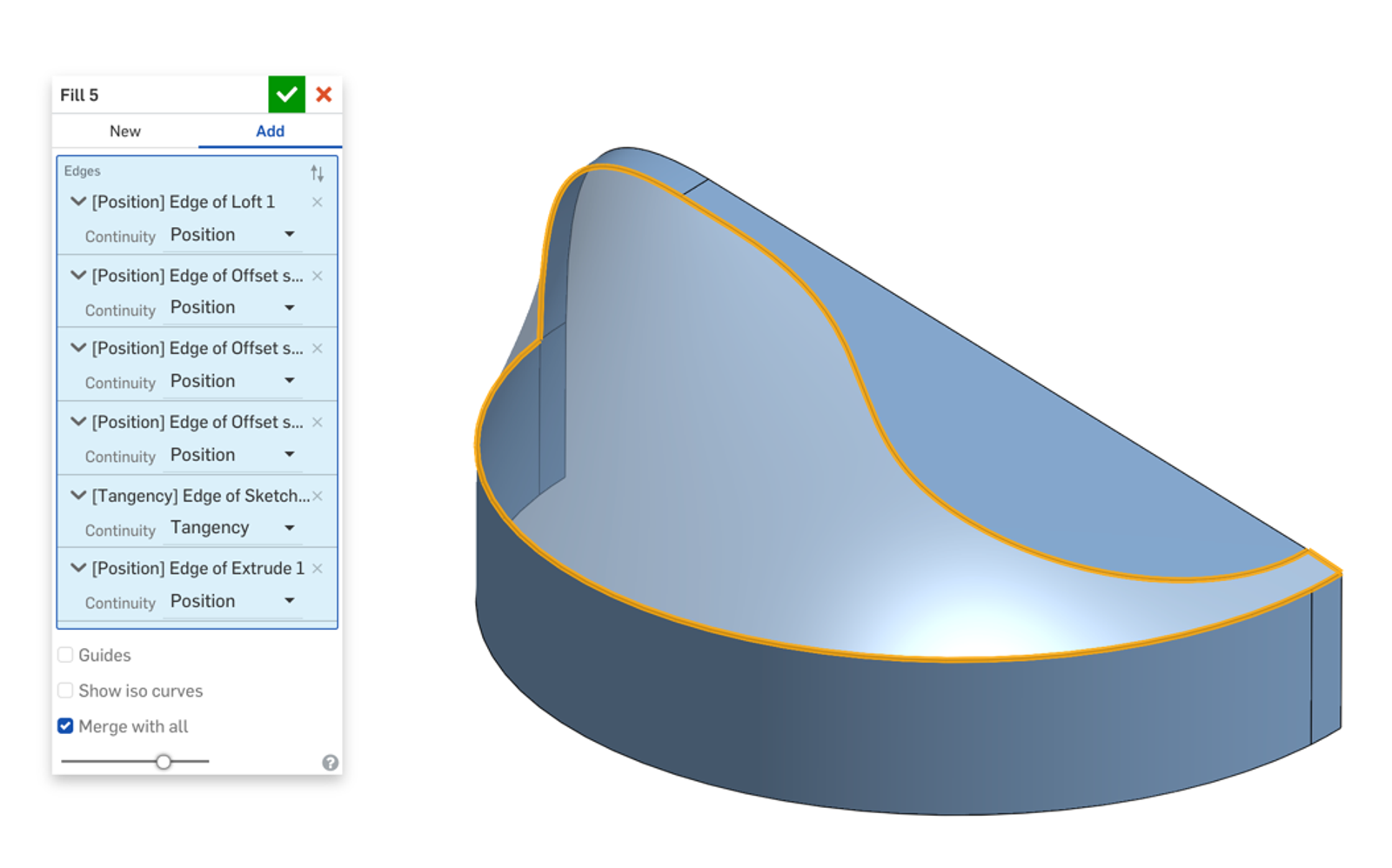Collapse the Edge of Loft 1 chevron
The width and height of the screenshot is (1392, 868).
coord(78,202)
